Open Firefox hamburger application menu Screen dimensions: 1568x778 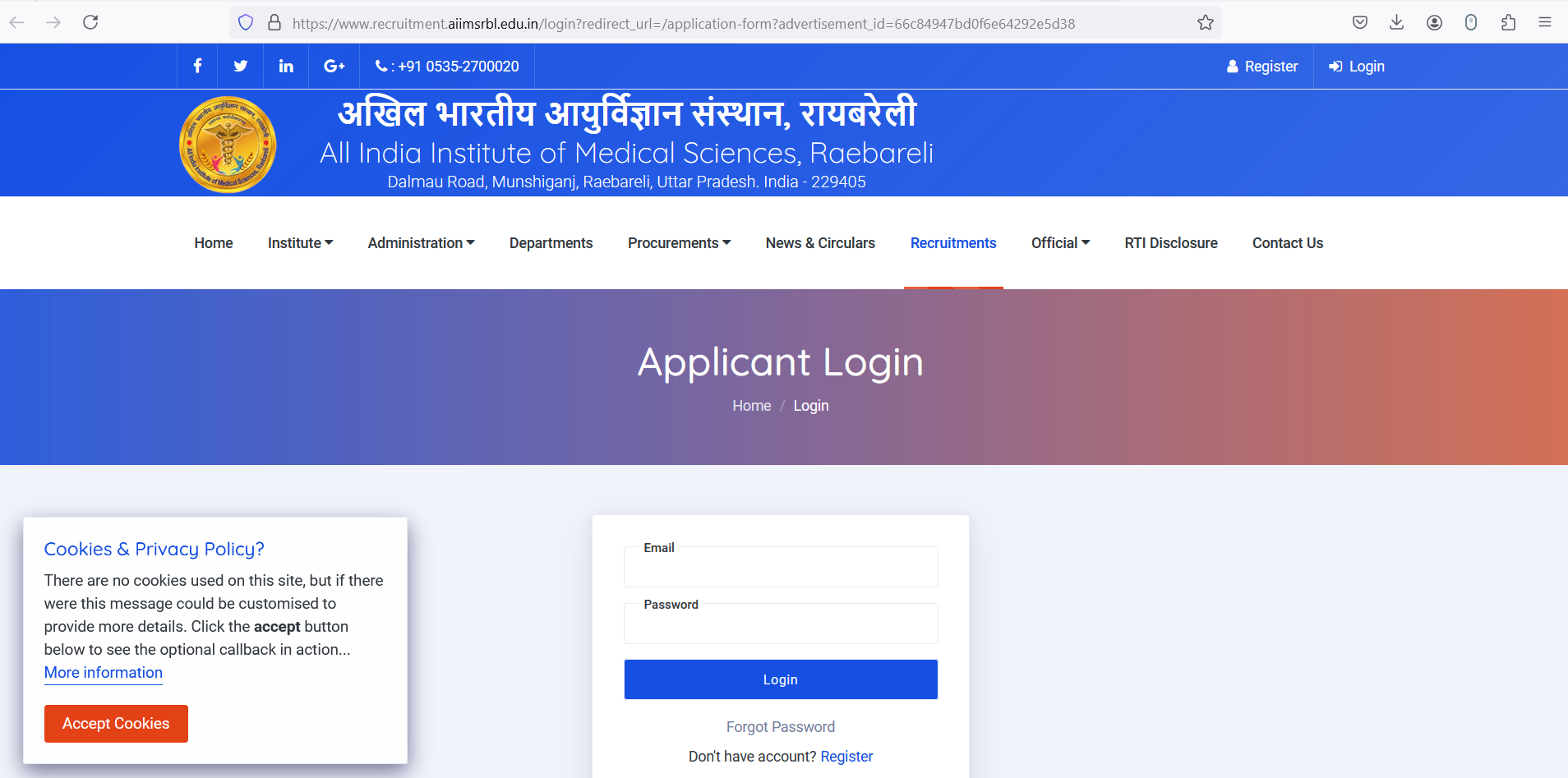(x=1545, y=22)
